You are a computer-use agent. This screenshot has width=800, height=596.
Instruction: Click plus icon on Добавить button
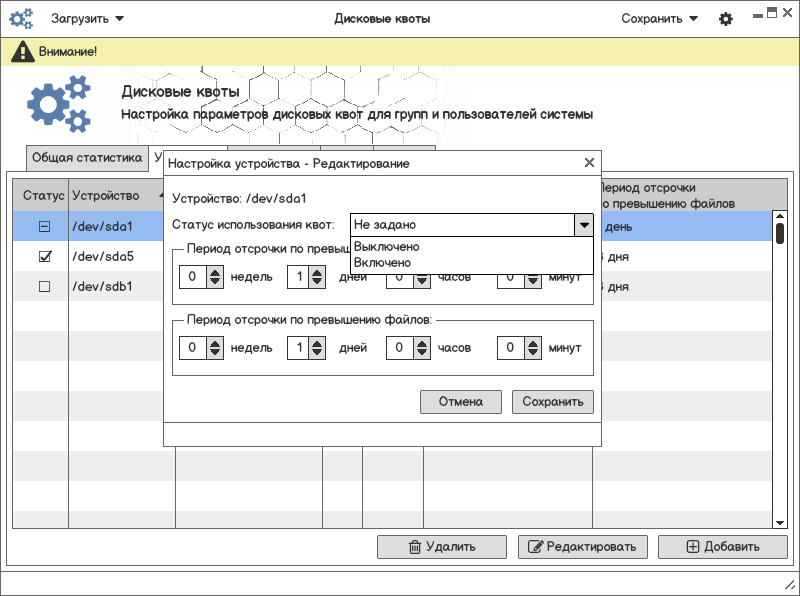693,547
